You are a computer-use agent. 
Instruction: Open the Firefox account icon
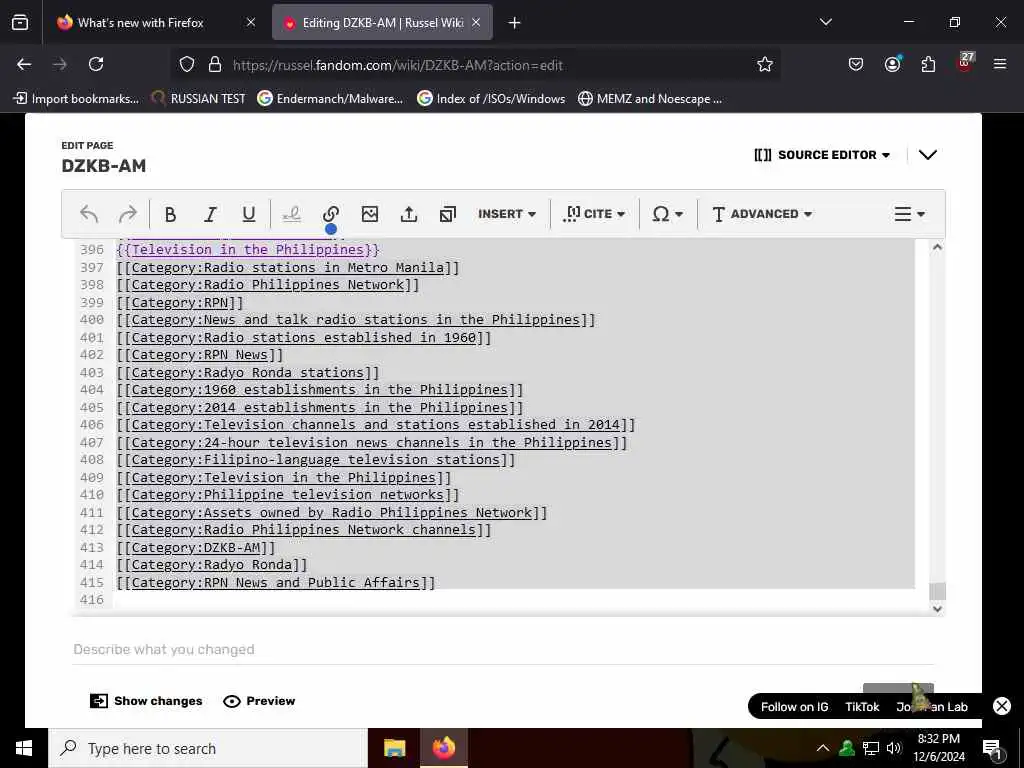click(892, 64)
